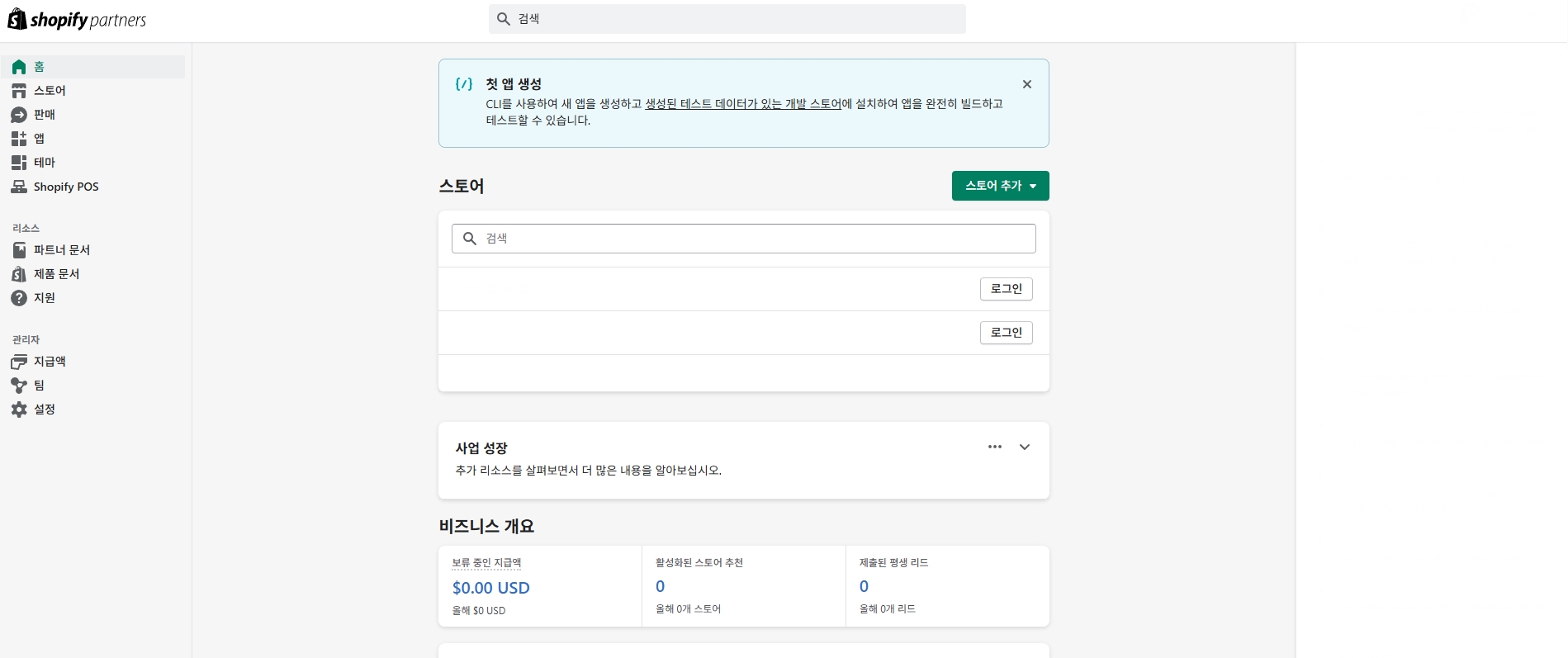The height and width of the screenshot is (658, 1568).
Task: Open 지급액 (Payouts) in the sidebar
Action: pos(50,362)
